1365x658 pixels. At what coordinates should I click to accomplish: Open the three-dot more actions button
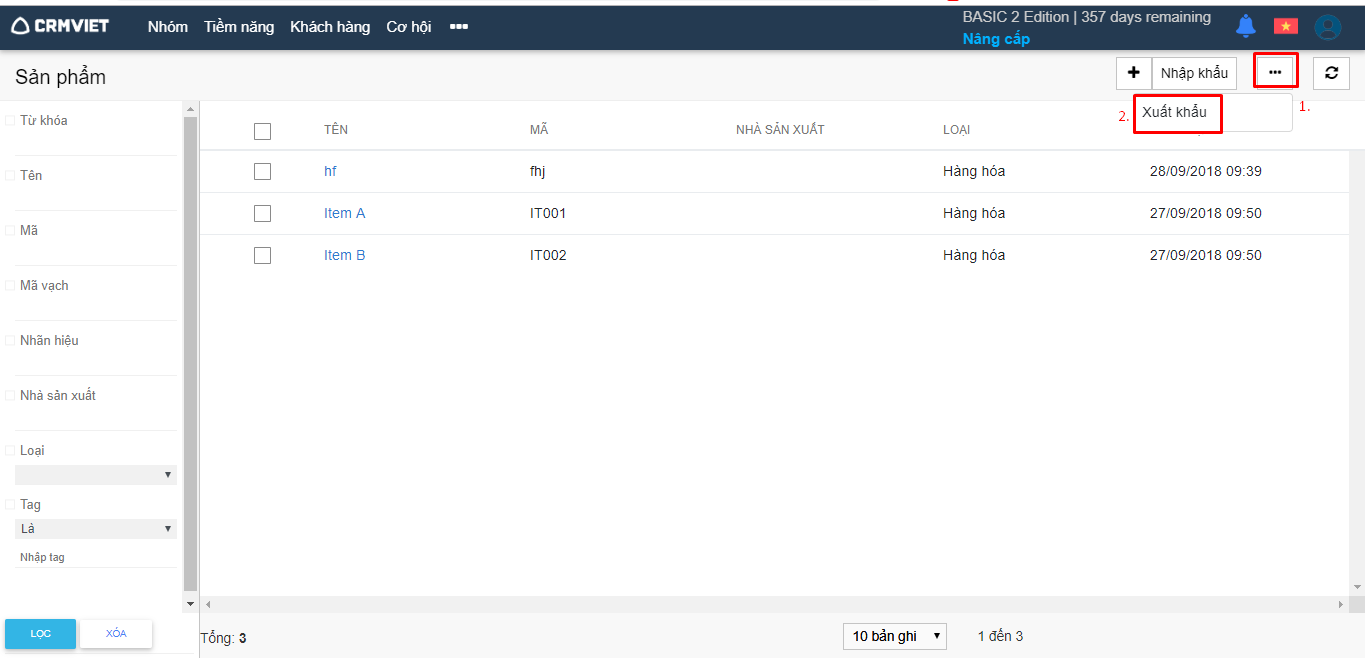1275,73
